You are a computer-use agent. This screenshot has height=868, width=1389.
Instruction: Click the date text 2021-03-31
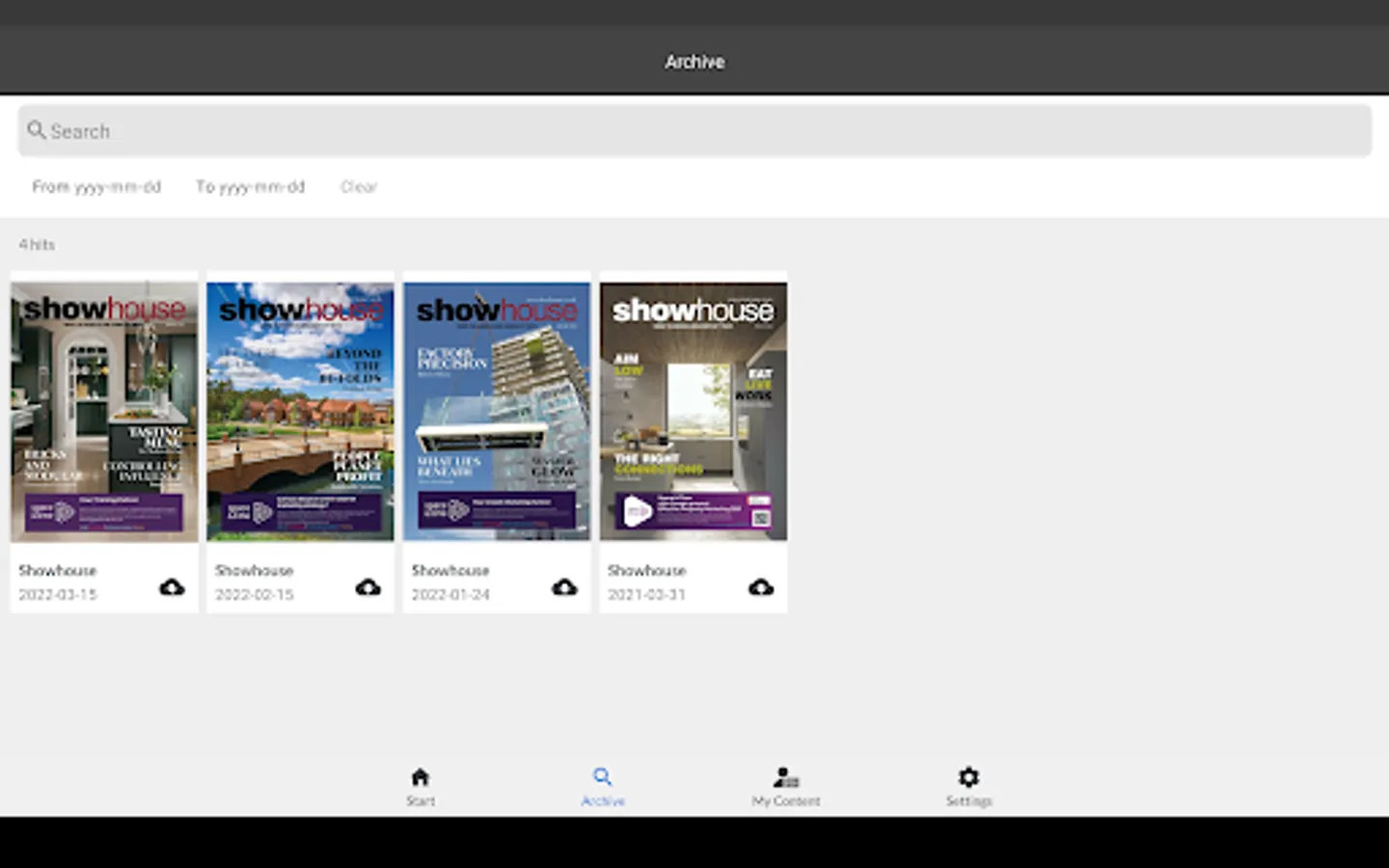pos(646,595)
